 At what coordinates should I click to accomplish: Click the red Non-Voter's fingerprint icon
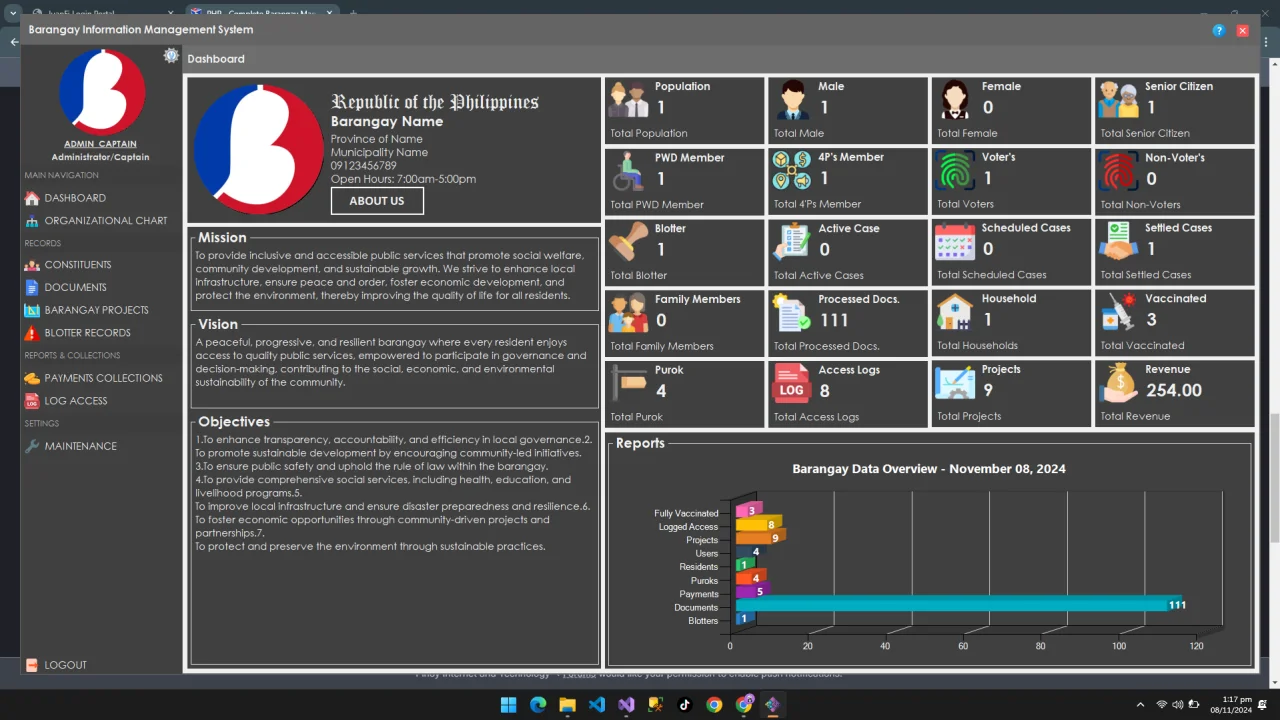(1119, 171)
